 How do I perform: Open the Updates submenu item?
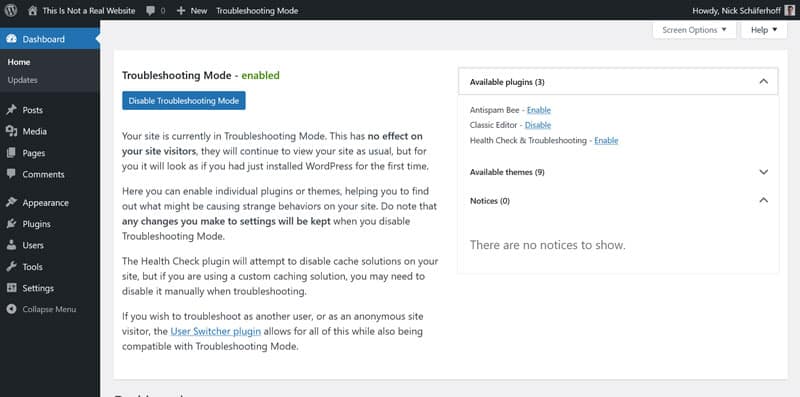22,80
